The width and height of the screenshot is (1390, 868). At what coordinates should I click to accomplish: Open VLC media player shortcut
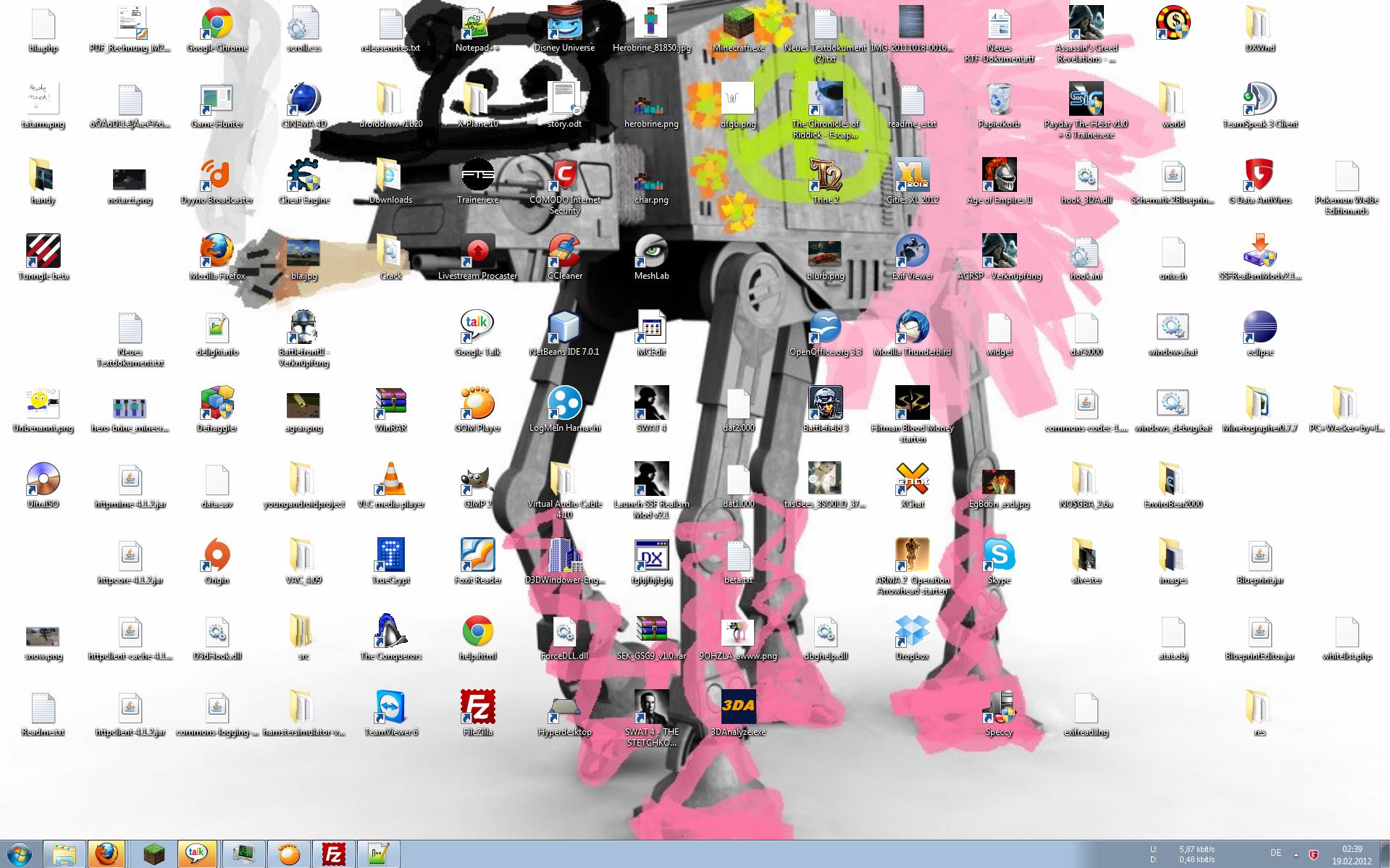pos(390,486)
